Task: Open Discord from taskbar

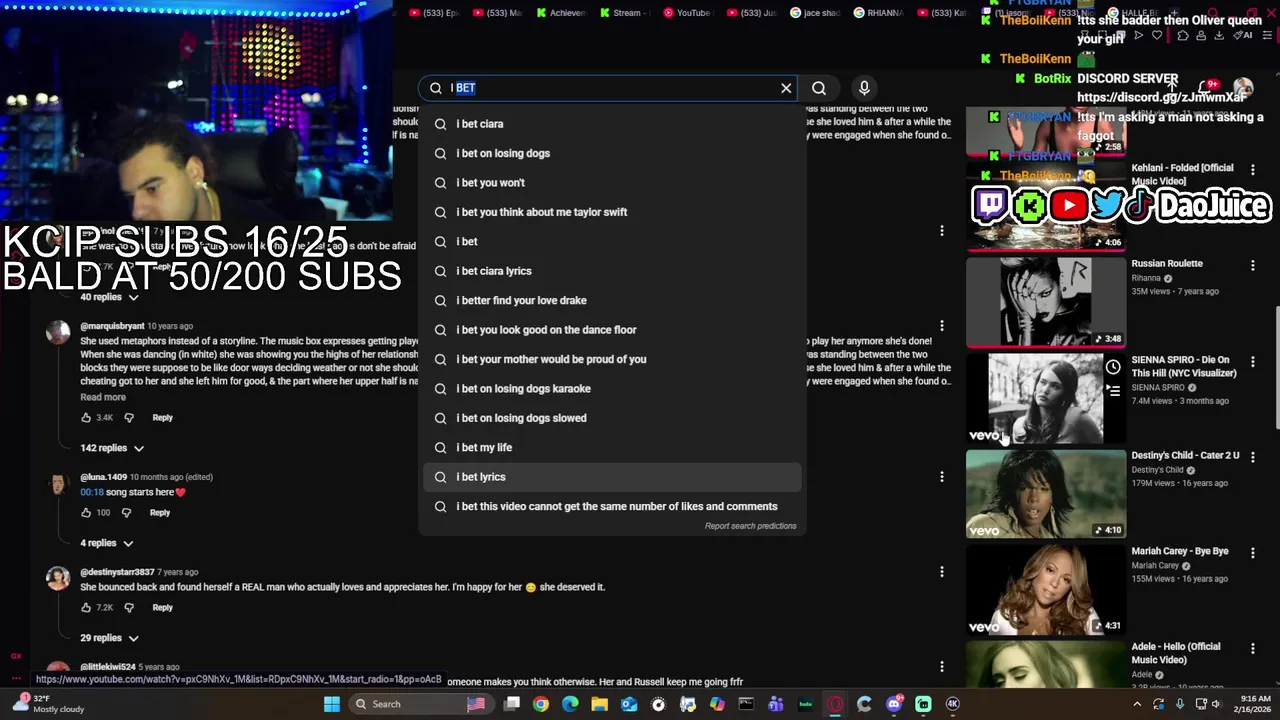Action: [x=894, y=704]
